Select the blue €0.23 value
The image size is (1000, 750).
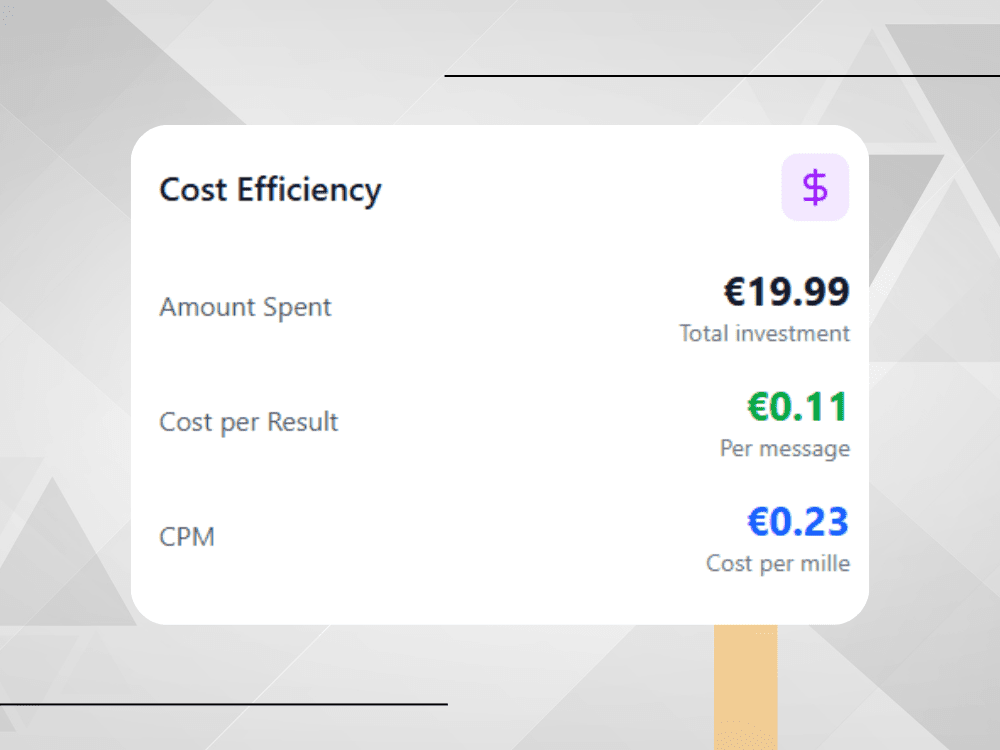[x=798, y=522]
